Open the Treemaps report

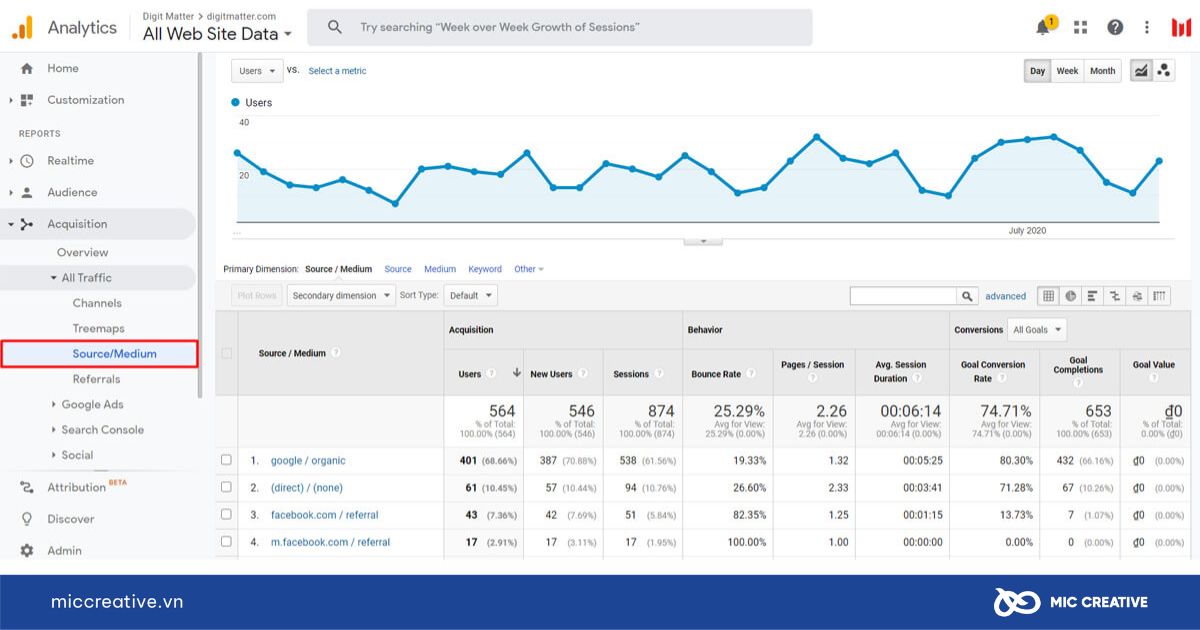98,328
